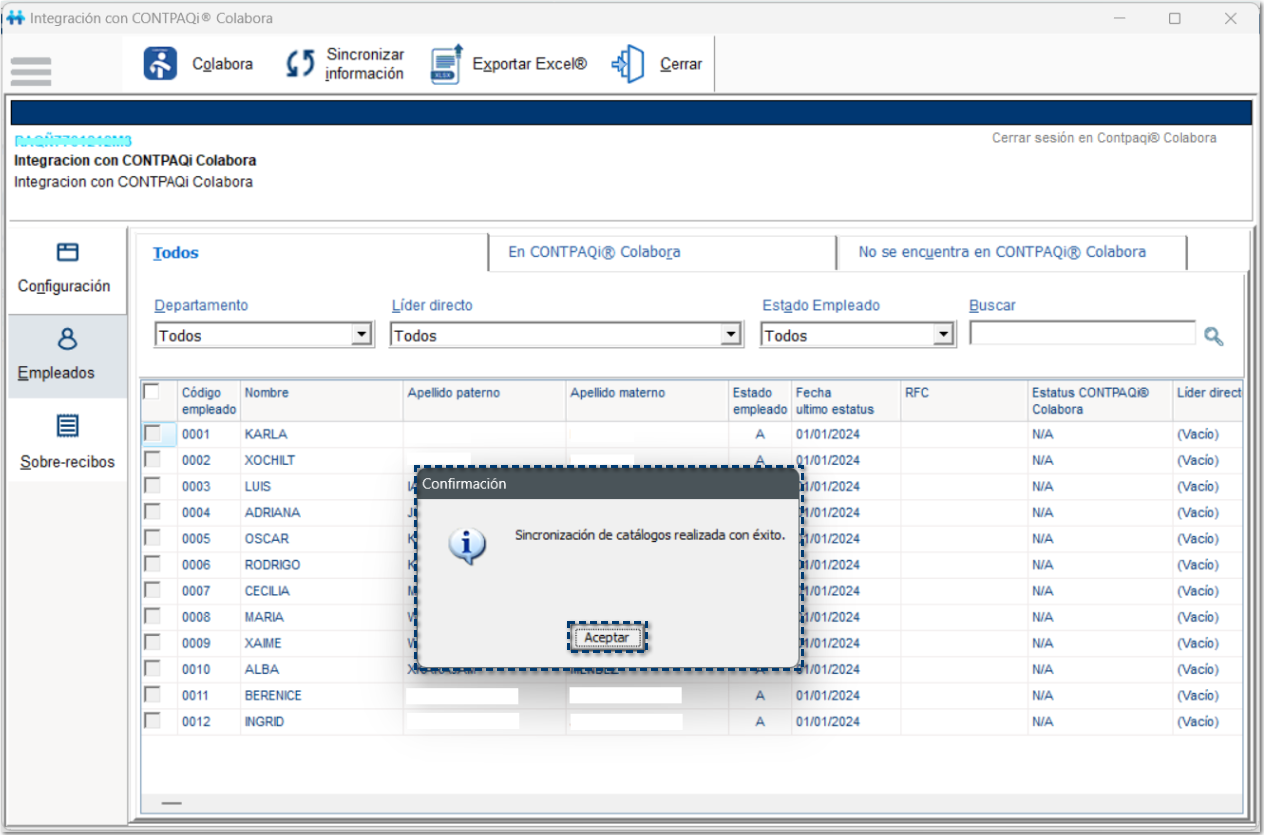Switch to the En CONTPAQi Colabora tab
The height and width of the screenshot is (835, 1264).
tap(594, 252)
